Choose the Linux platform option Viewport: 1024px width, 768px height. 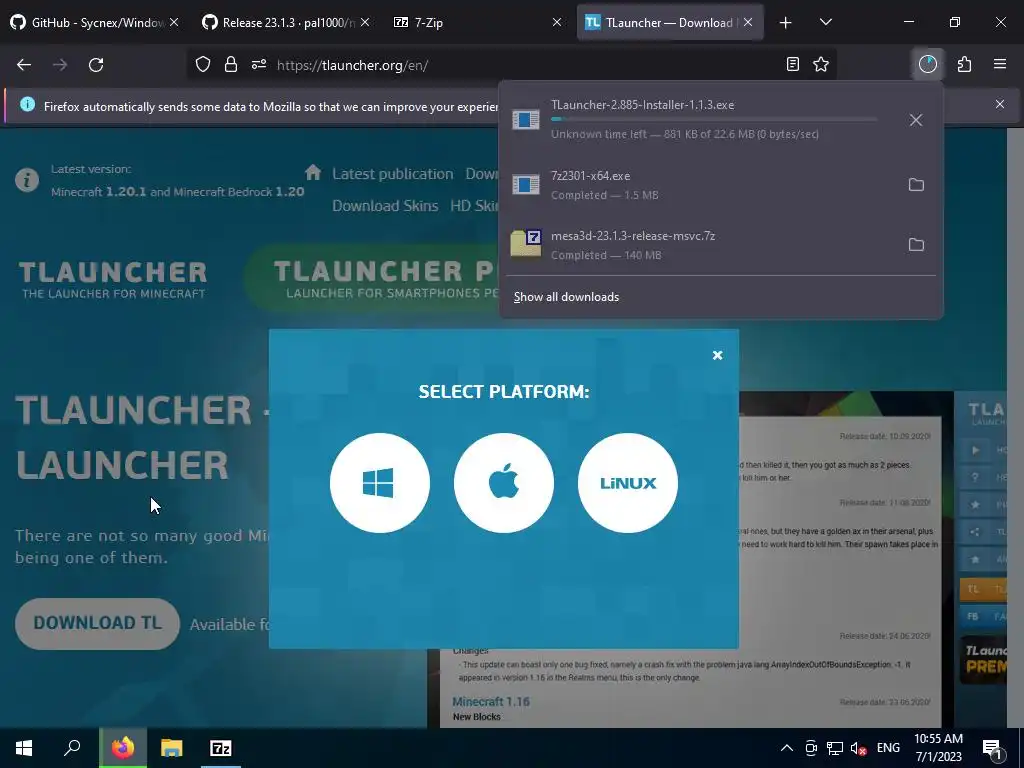pyautogui.click(x=628, y=483)
